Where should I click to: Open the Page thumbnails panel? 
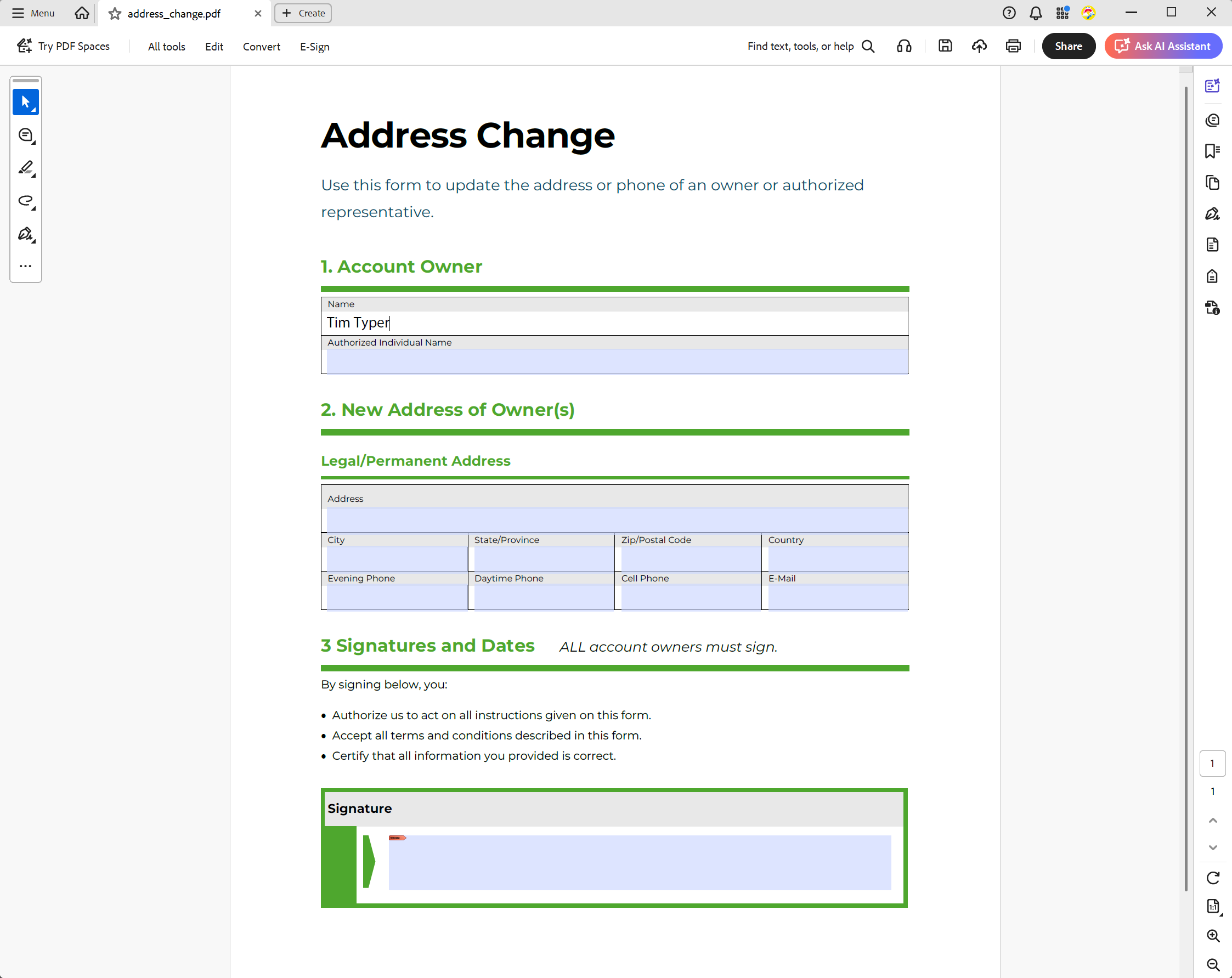[x=1213, y=183]
